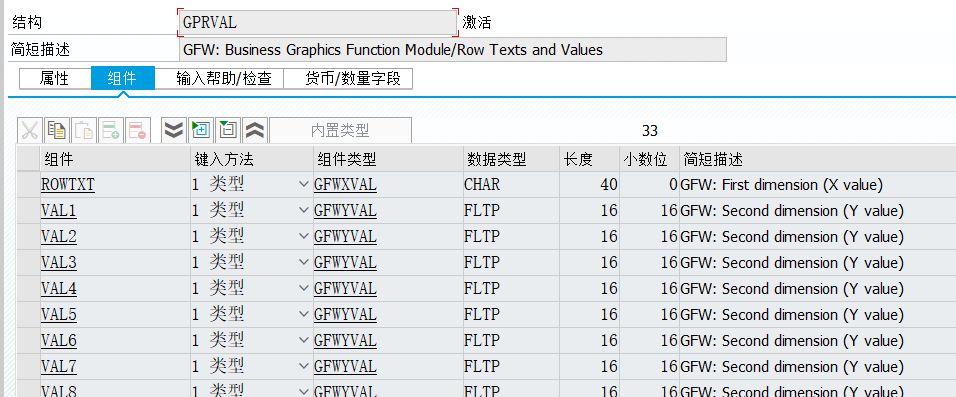Open the GFWXVAL component type link
Viewport: 956px width, 397px height.
[x=345, y=185]
